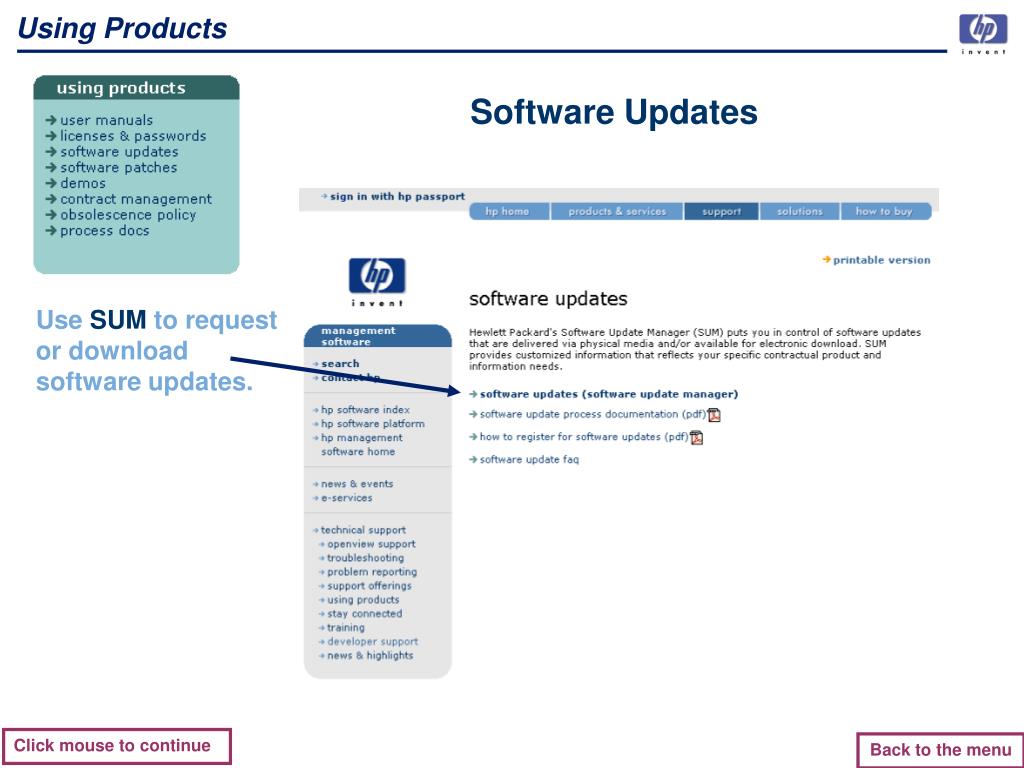Viewport: 1024px width, 768px height.
Task: Click the arrow icon beside printable version
Action: click(x=826, y=260)
